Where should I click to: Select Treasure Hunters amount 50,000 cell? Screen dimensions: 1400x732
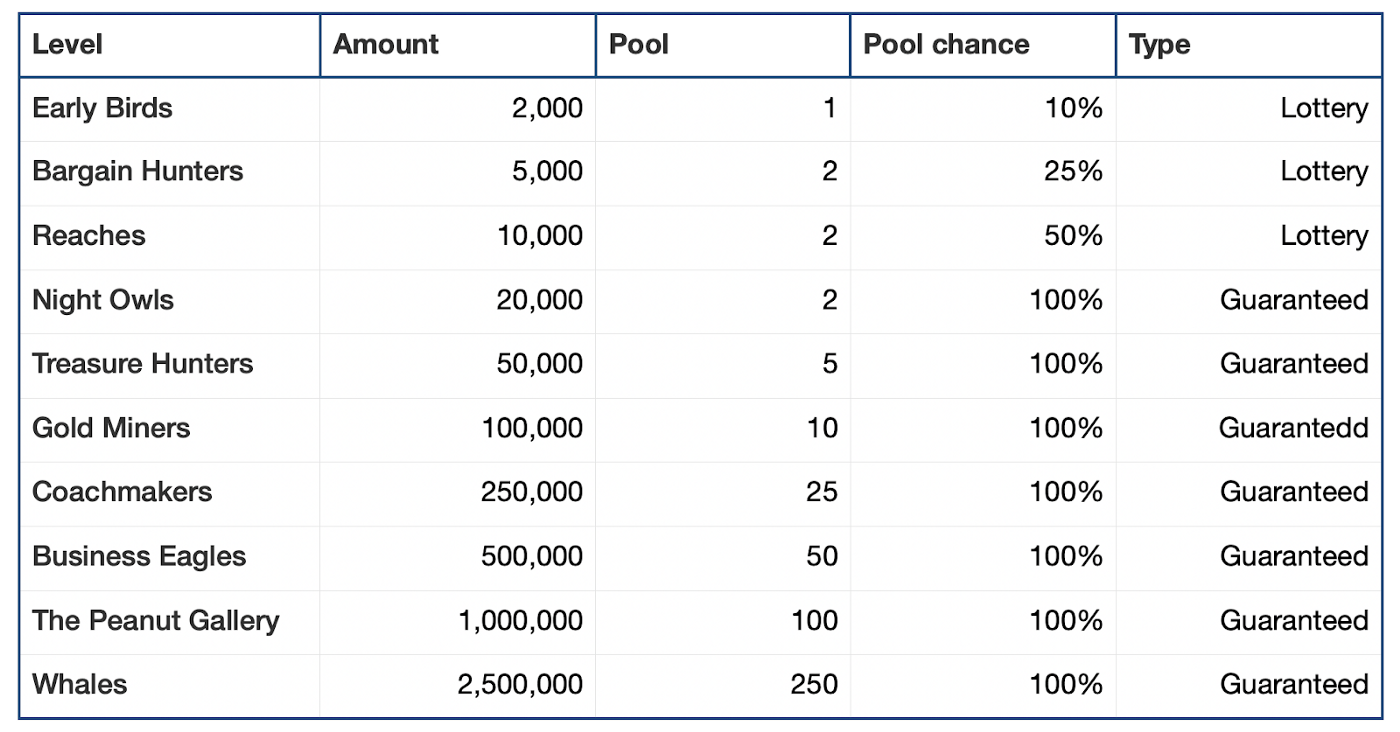point(458,365)
